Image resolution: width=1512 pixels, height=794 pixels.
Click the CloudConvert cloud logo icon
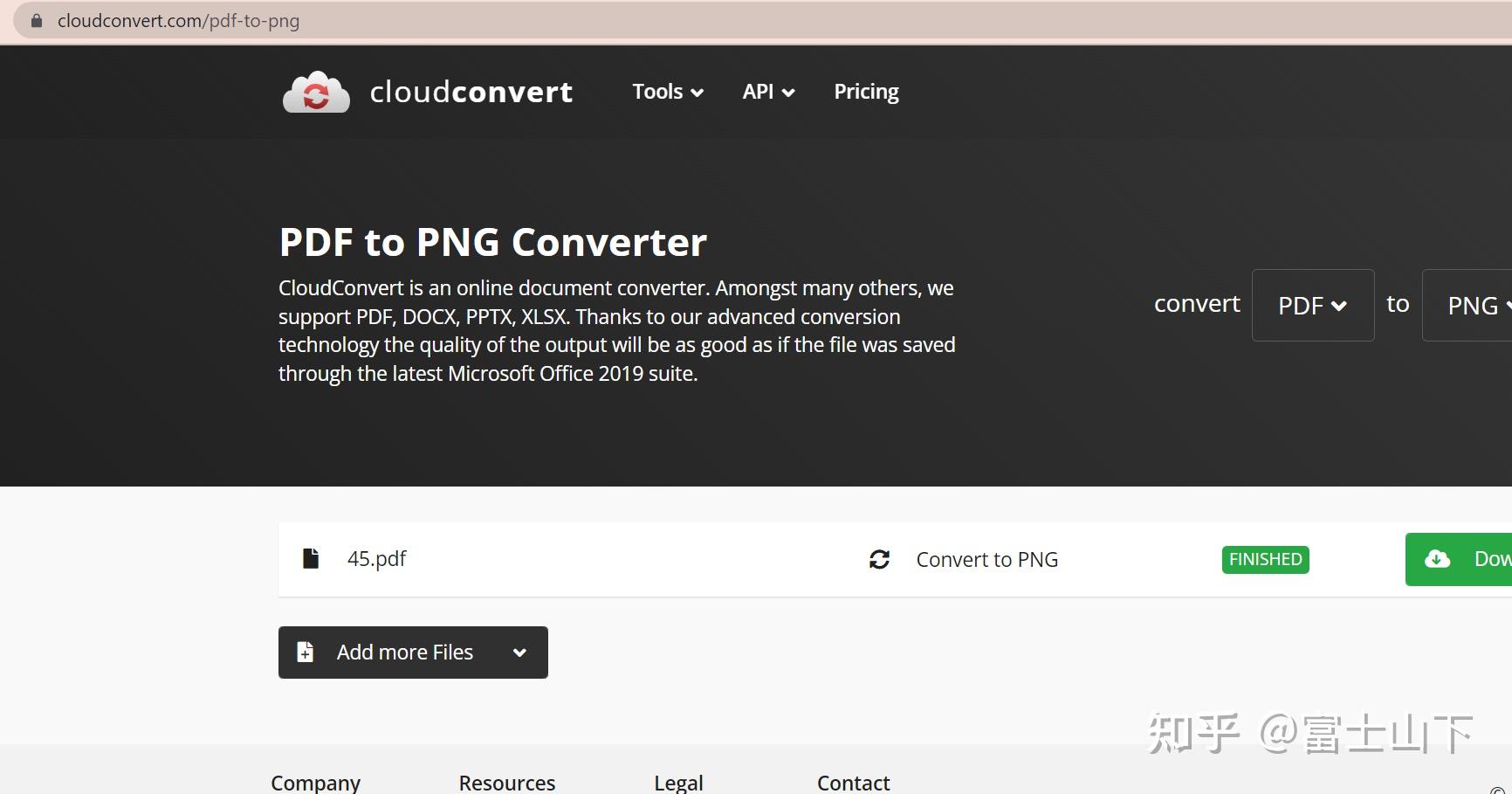tap(316, 92)
